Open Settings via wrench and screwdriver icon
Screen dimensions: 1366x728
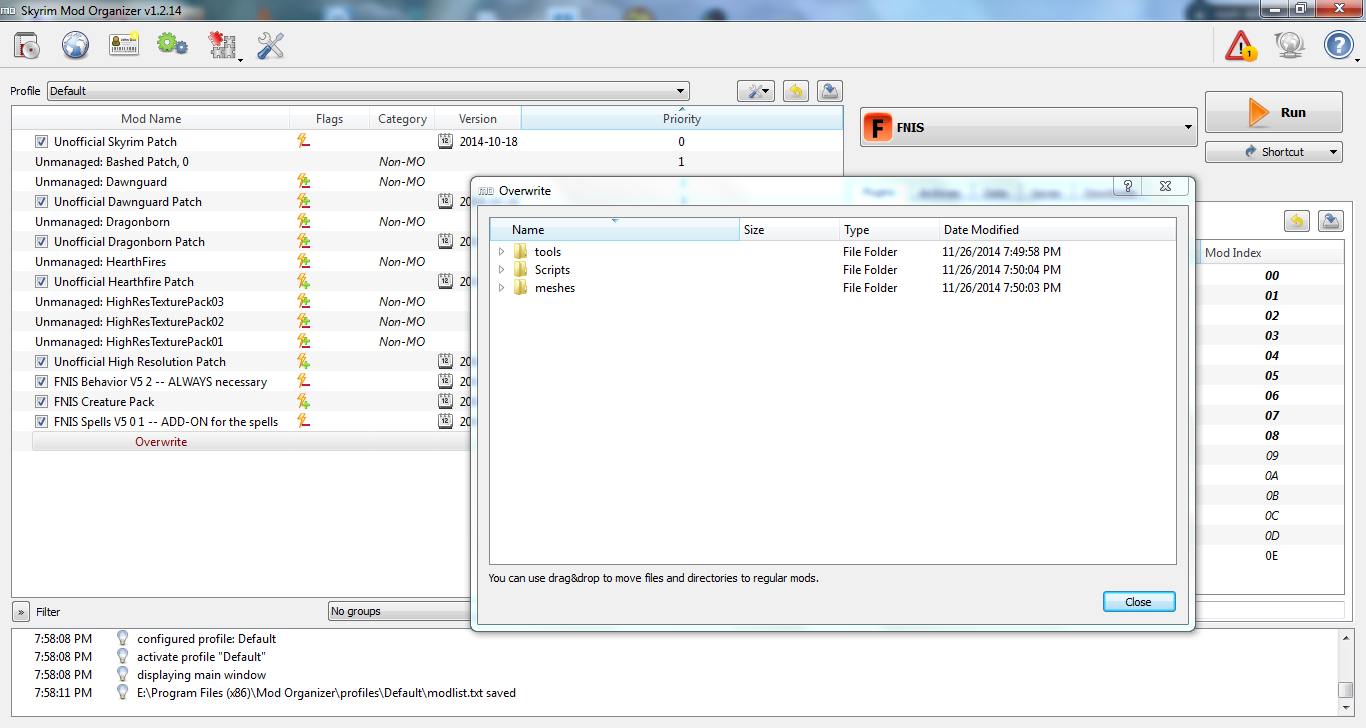(271, 45)
